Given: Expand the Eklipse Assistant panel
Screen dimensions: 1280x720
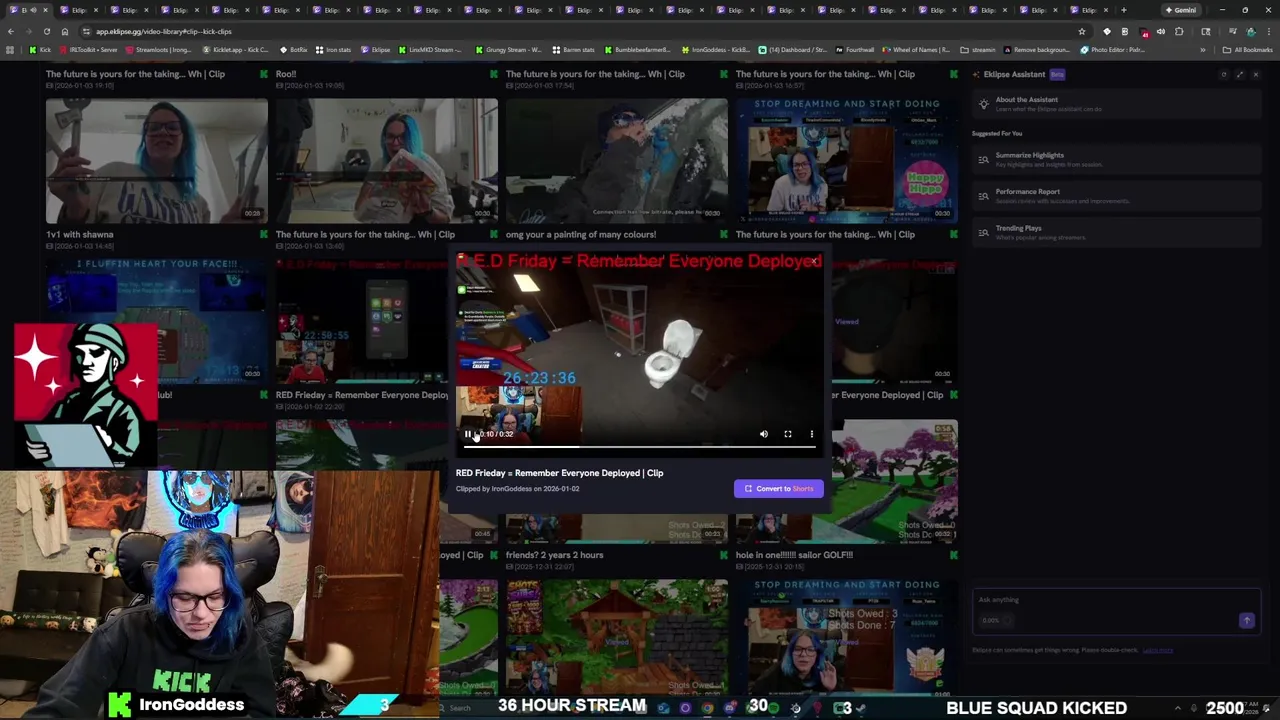Looking at the screenshot, I should [x=1240, y=74].
